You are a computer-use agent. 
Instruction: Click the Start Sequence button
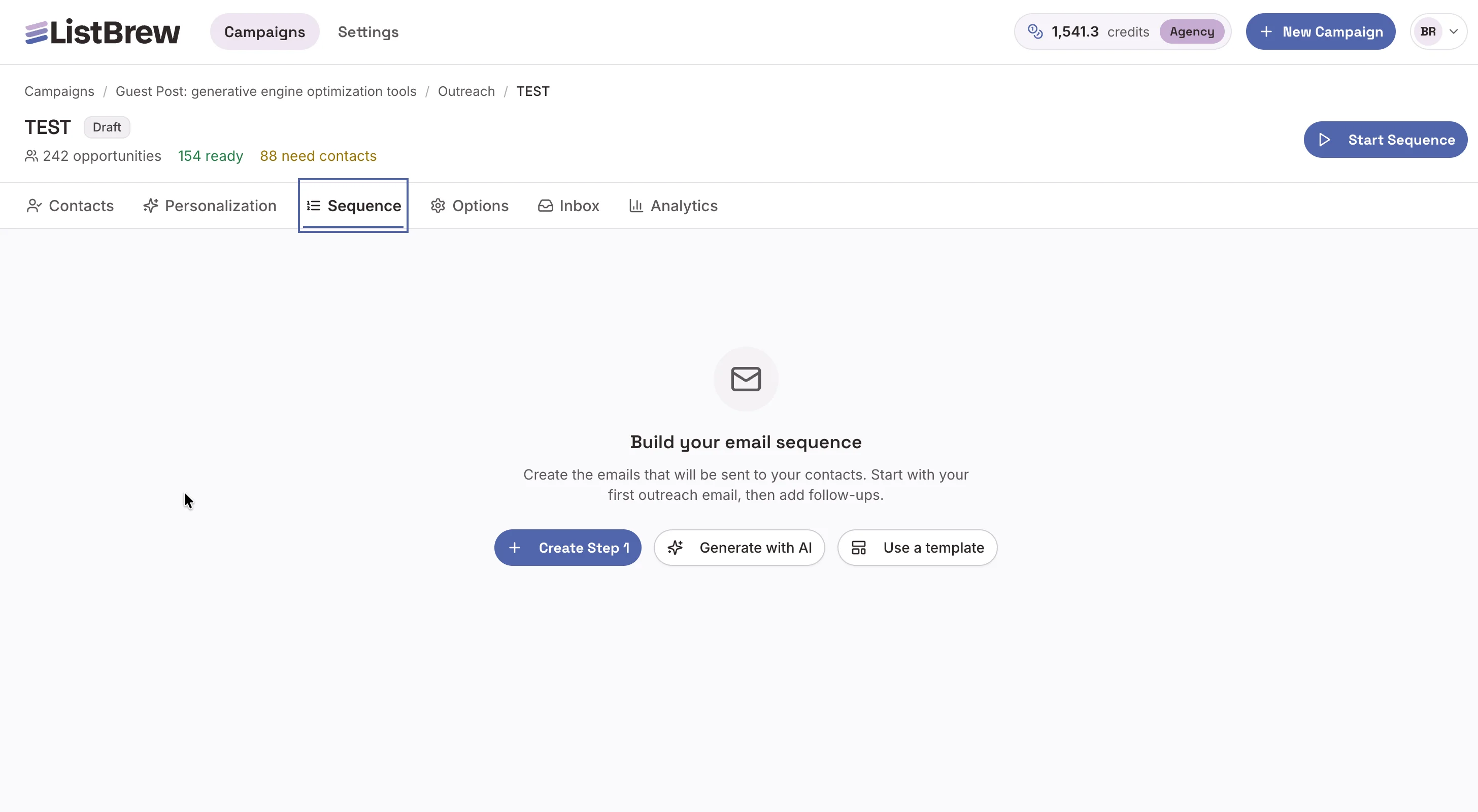point(1386,140)
